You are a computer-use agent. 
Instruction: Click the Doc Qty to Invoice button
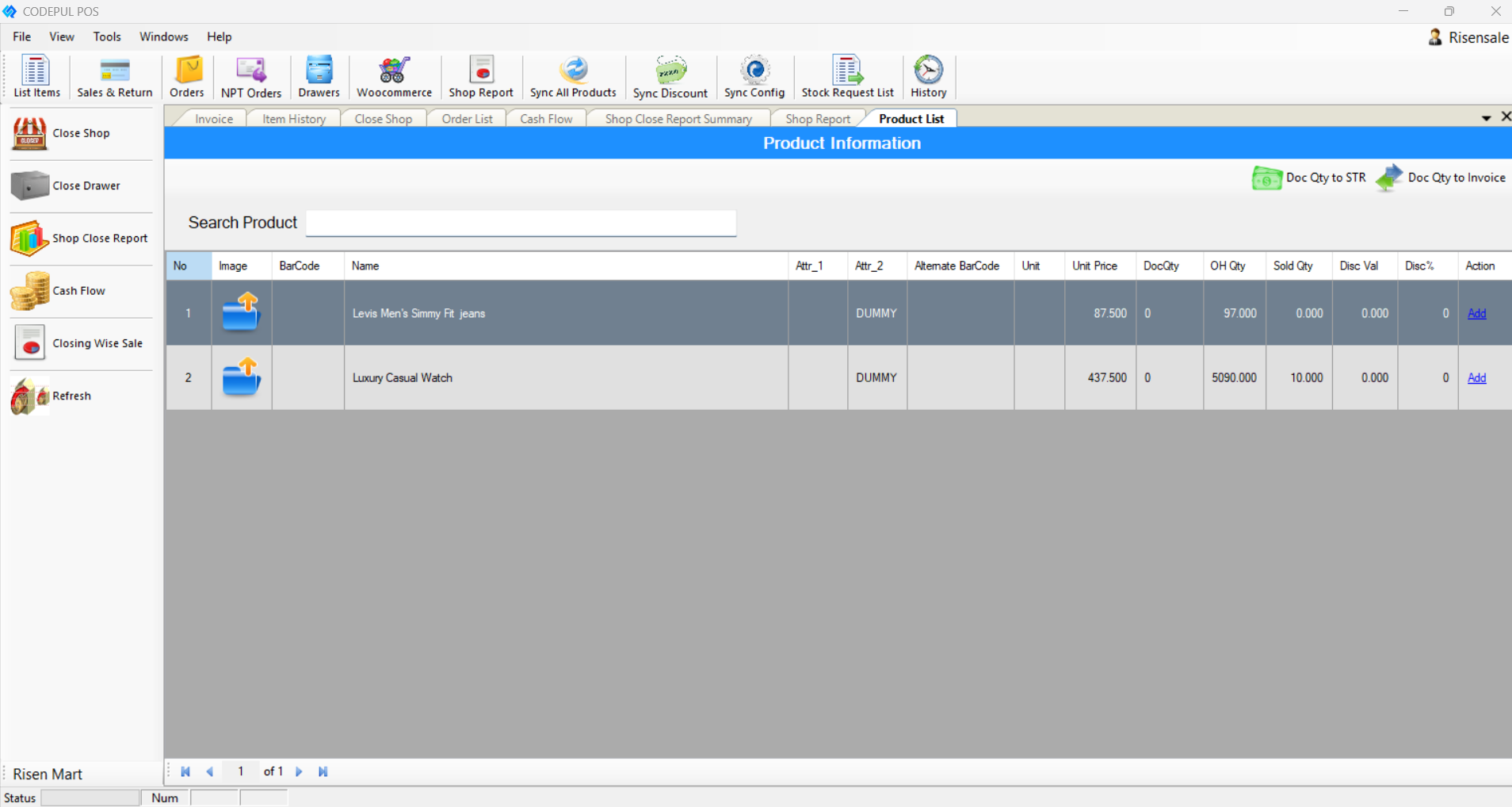(1457, 178)
